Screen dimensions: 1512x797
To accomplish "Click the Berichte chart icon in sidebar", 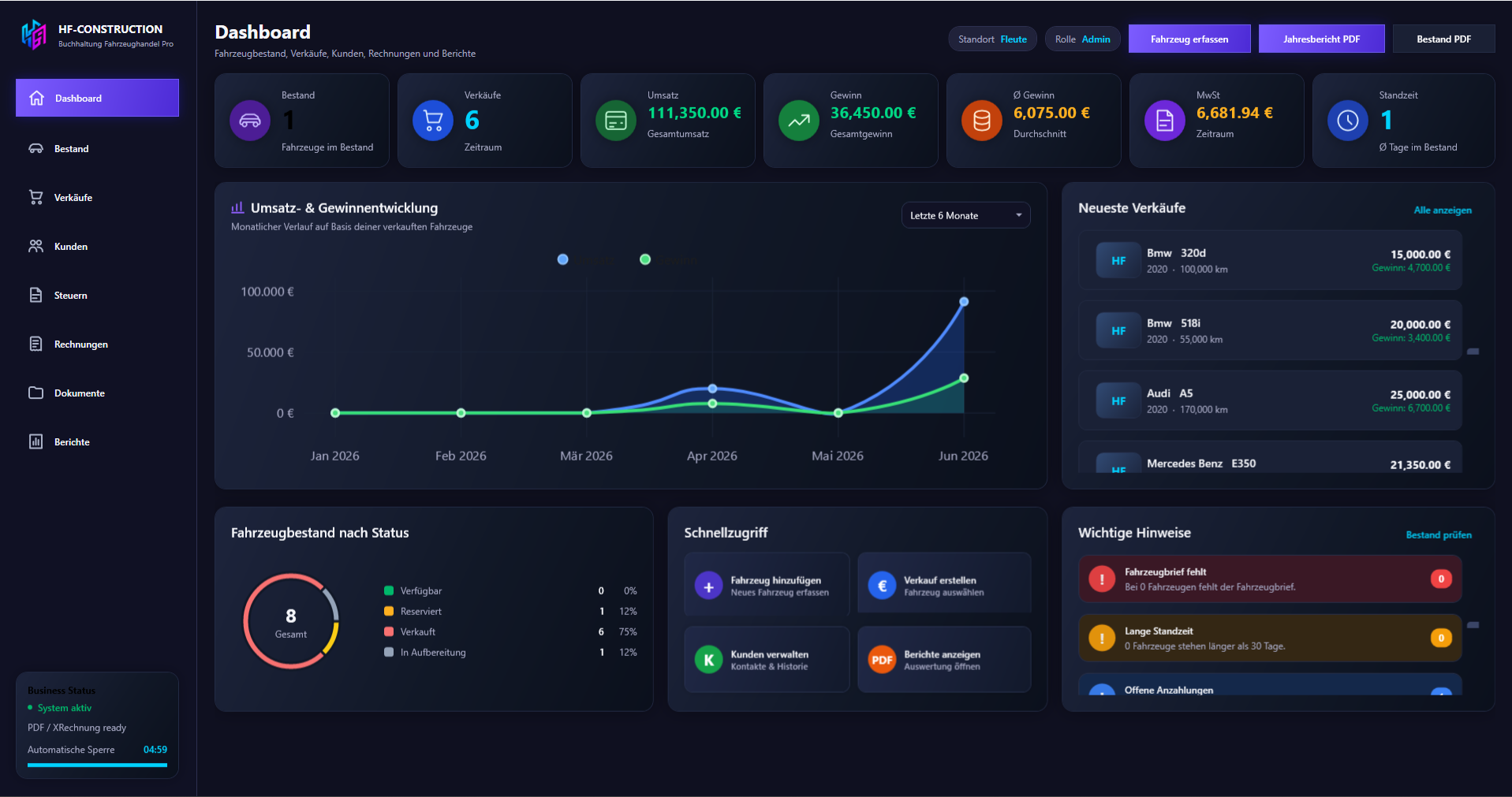I will 36,441.
